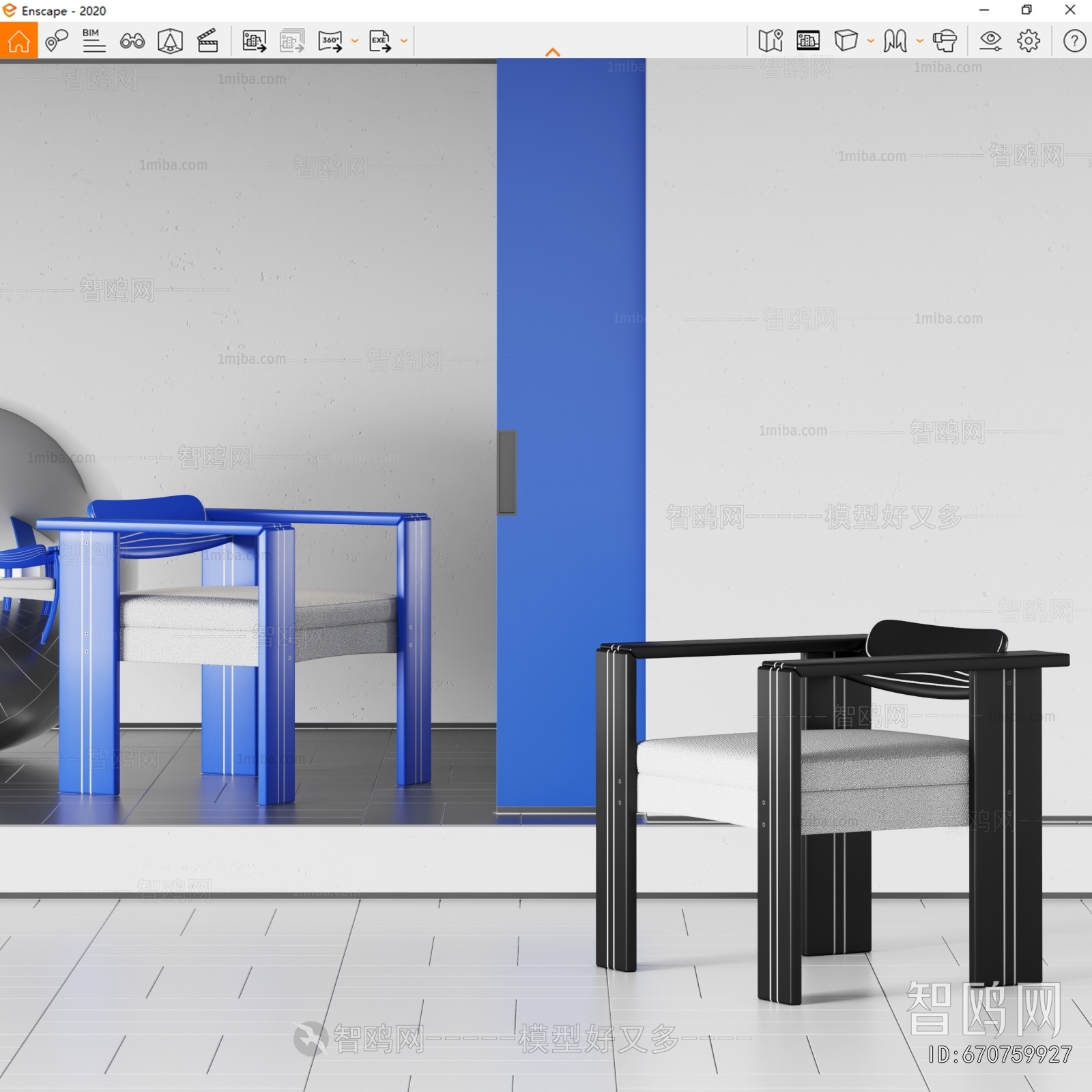
Task: Expand the navigation mode dropdown arrow
Action: pyautogui.click(x=919, y=41)
